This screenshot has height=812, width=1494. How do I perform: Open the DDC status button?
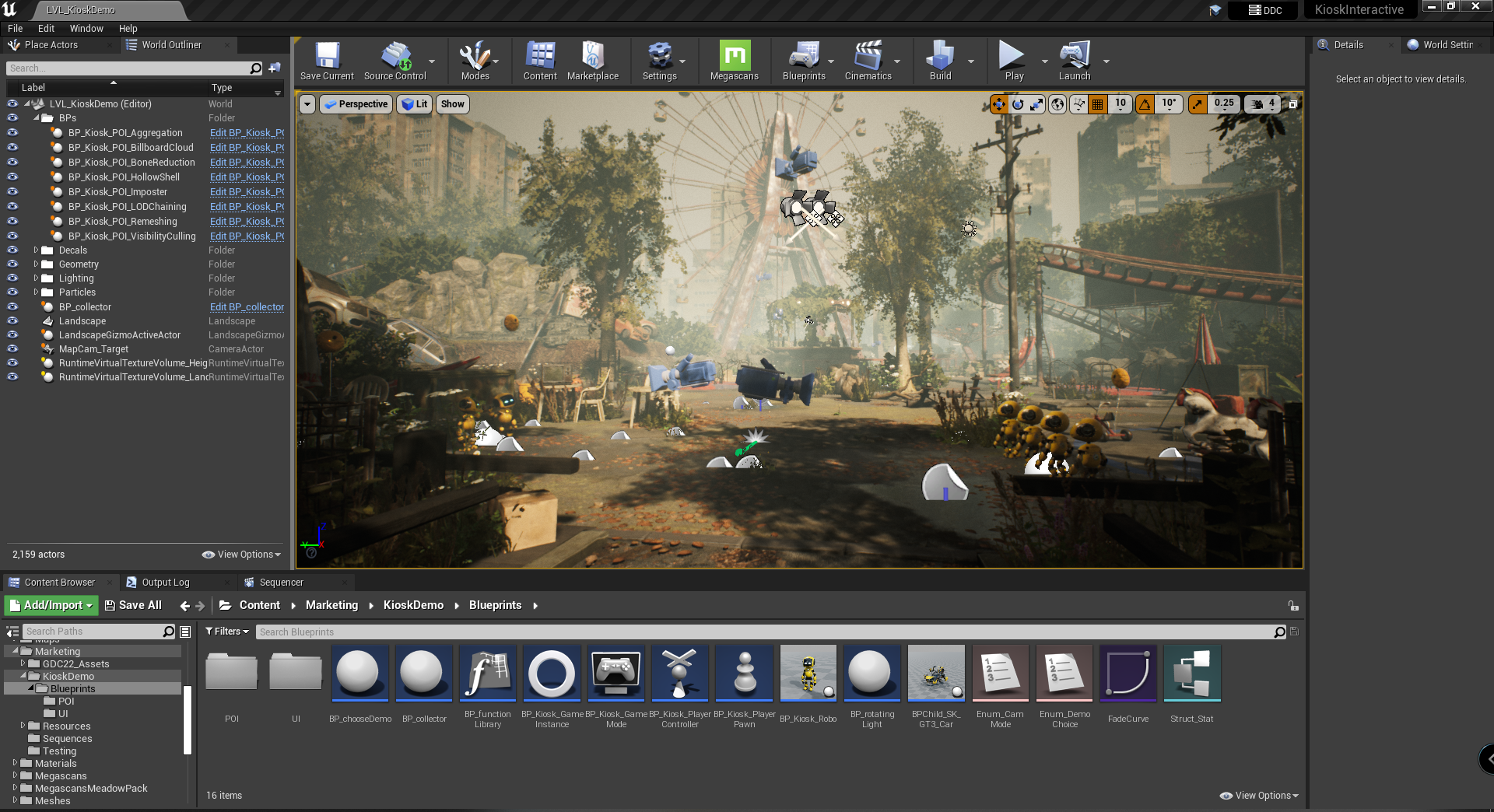pos(1264,10)
